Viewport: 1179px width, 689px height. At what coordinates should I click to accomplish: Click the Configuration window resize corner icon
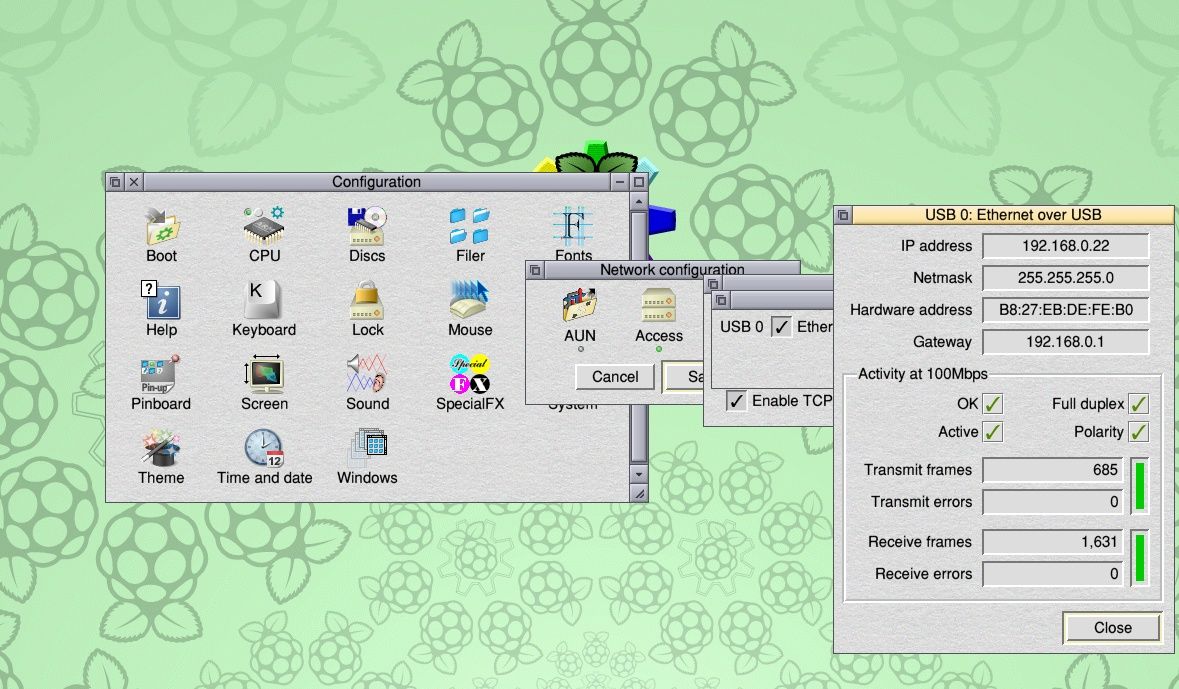tap(638, 493)
